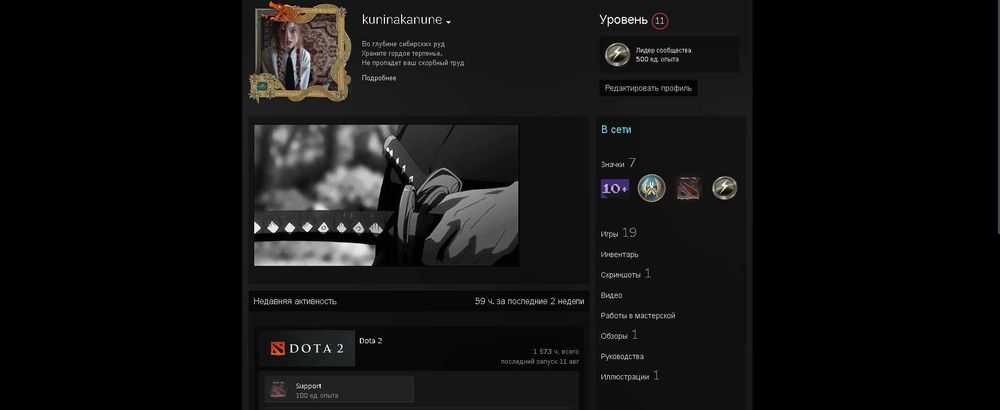This screenshot has width=1000, height=410.
Task: Click the Недавняя активность header
Action: click(x=295, y=301)
